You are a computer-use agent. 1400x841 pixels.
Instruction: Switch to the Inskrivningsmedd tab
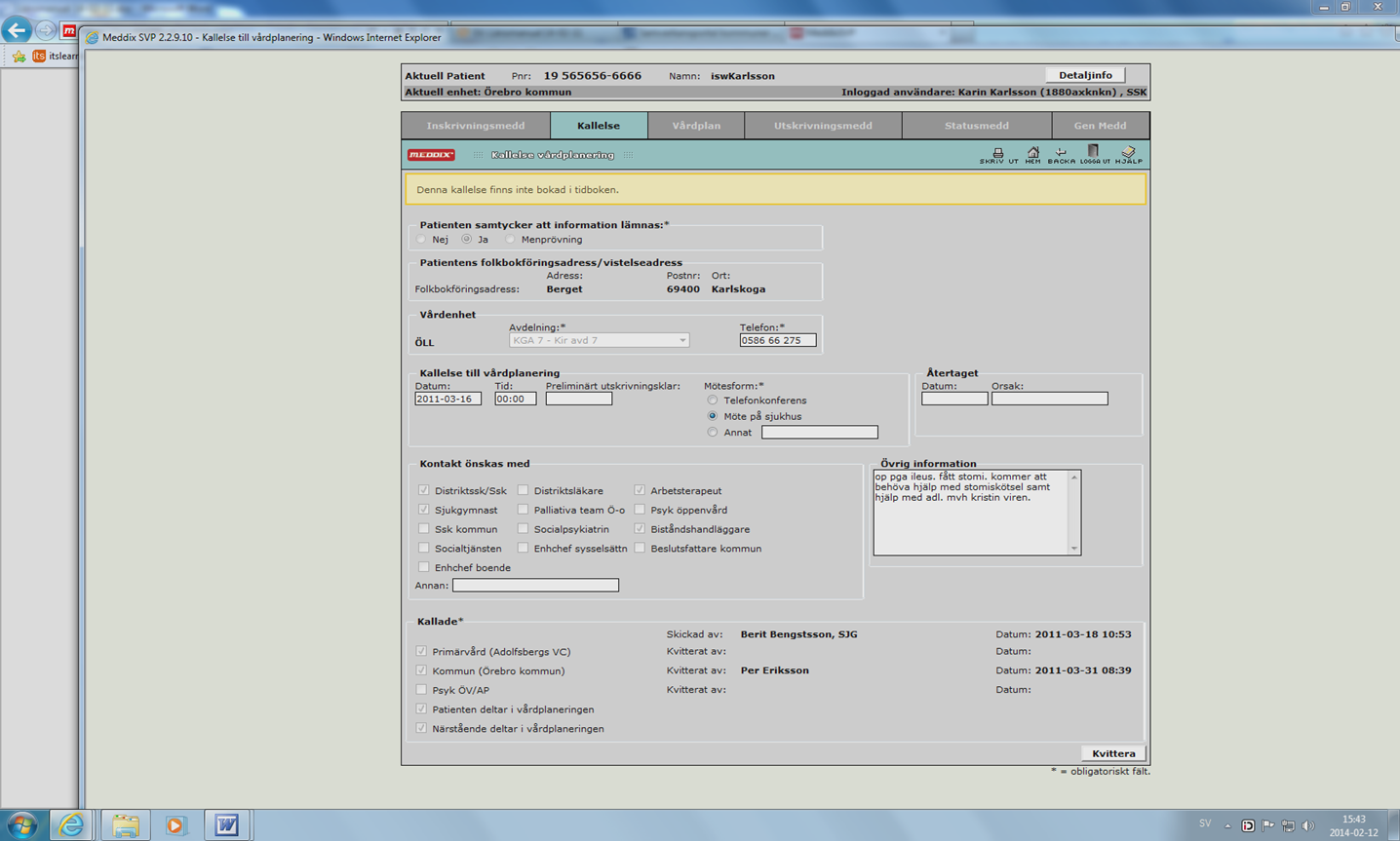click(476, 126)
